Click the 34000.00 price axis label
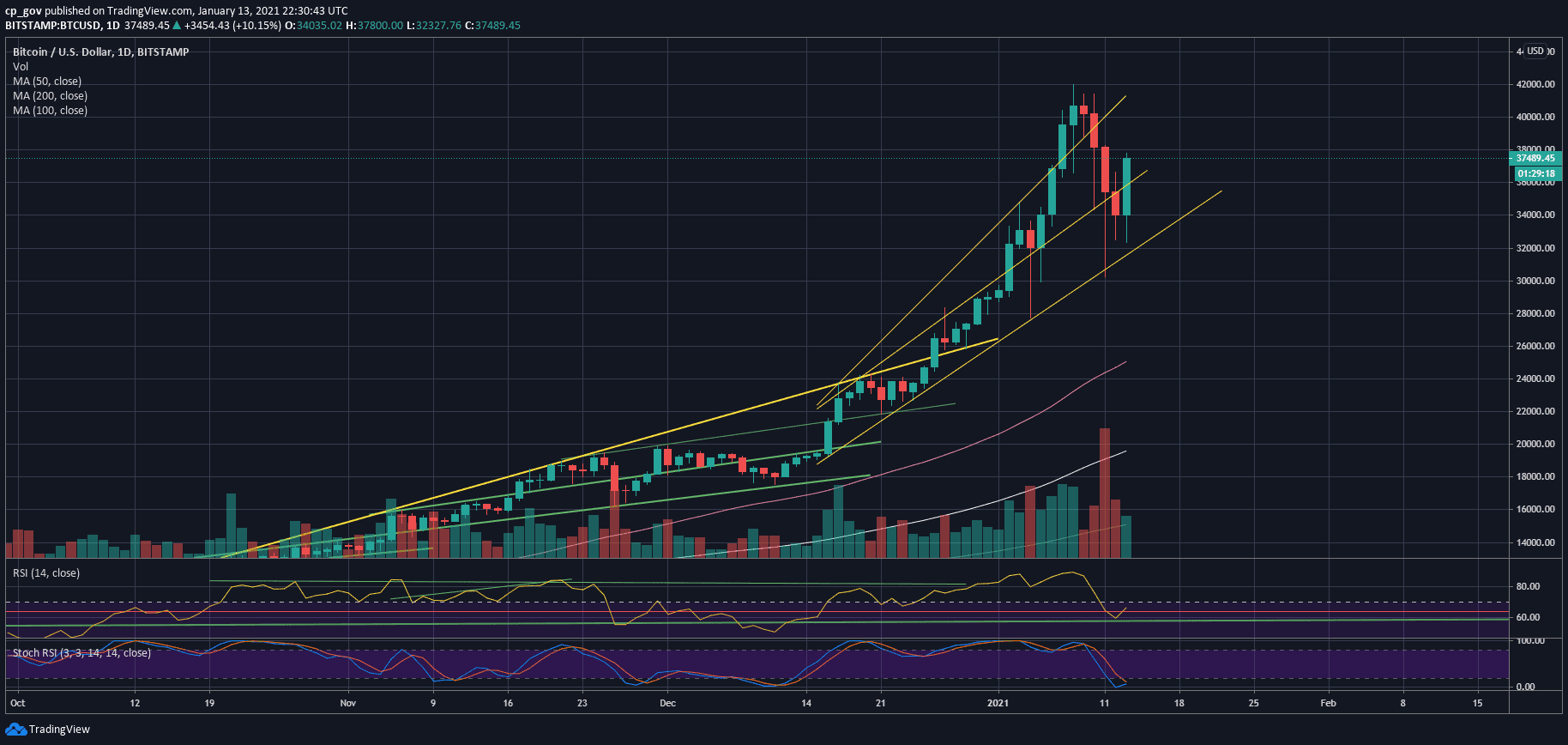 click(x=1535, y=215)
